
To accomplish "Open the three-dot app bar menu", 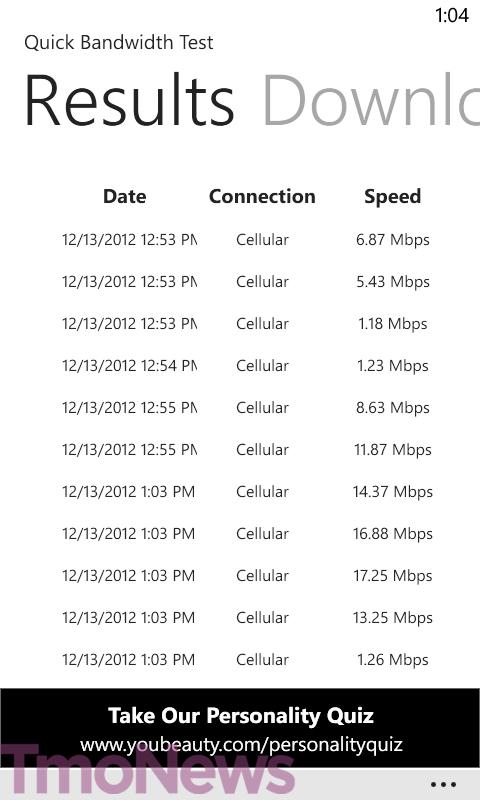I will coord(443,784).
